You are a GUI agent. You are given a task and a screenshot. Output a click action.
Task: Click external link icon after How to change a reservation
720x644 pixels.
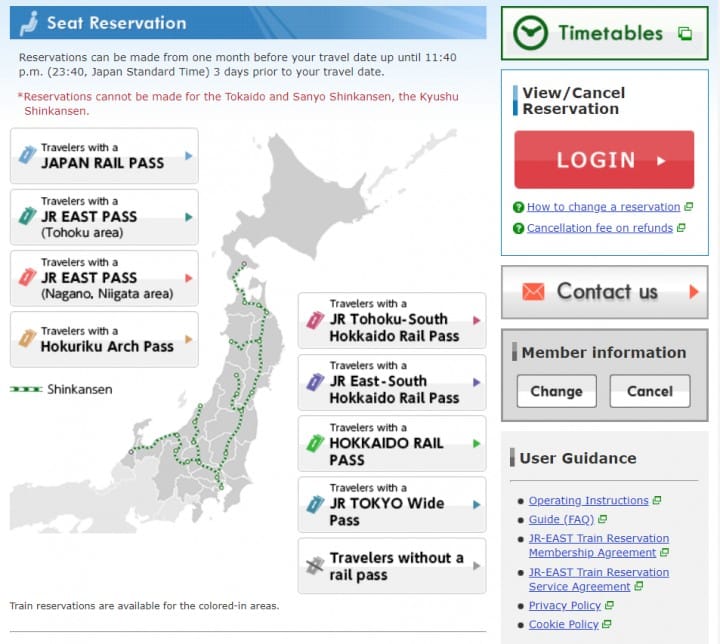coord(688,207)
